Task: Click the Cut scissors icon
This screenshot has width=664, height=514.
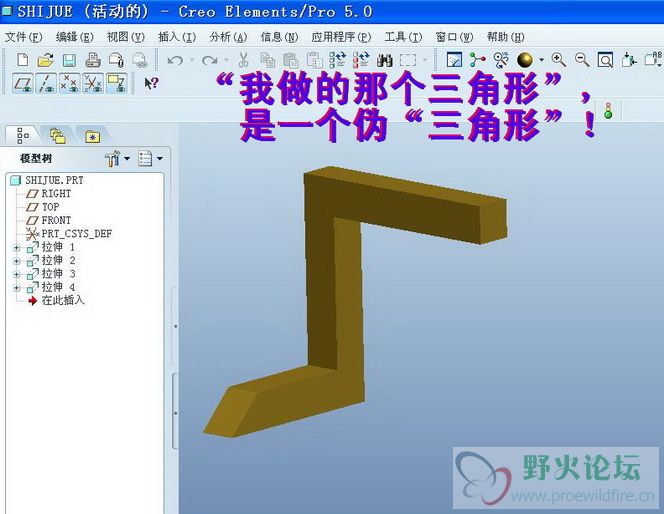Action: tap(243, 60)
